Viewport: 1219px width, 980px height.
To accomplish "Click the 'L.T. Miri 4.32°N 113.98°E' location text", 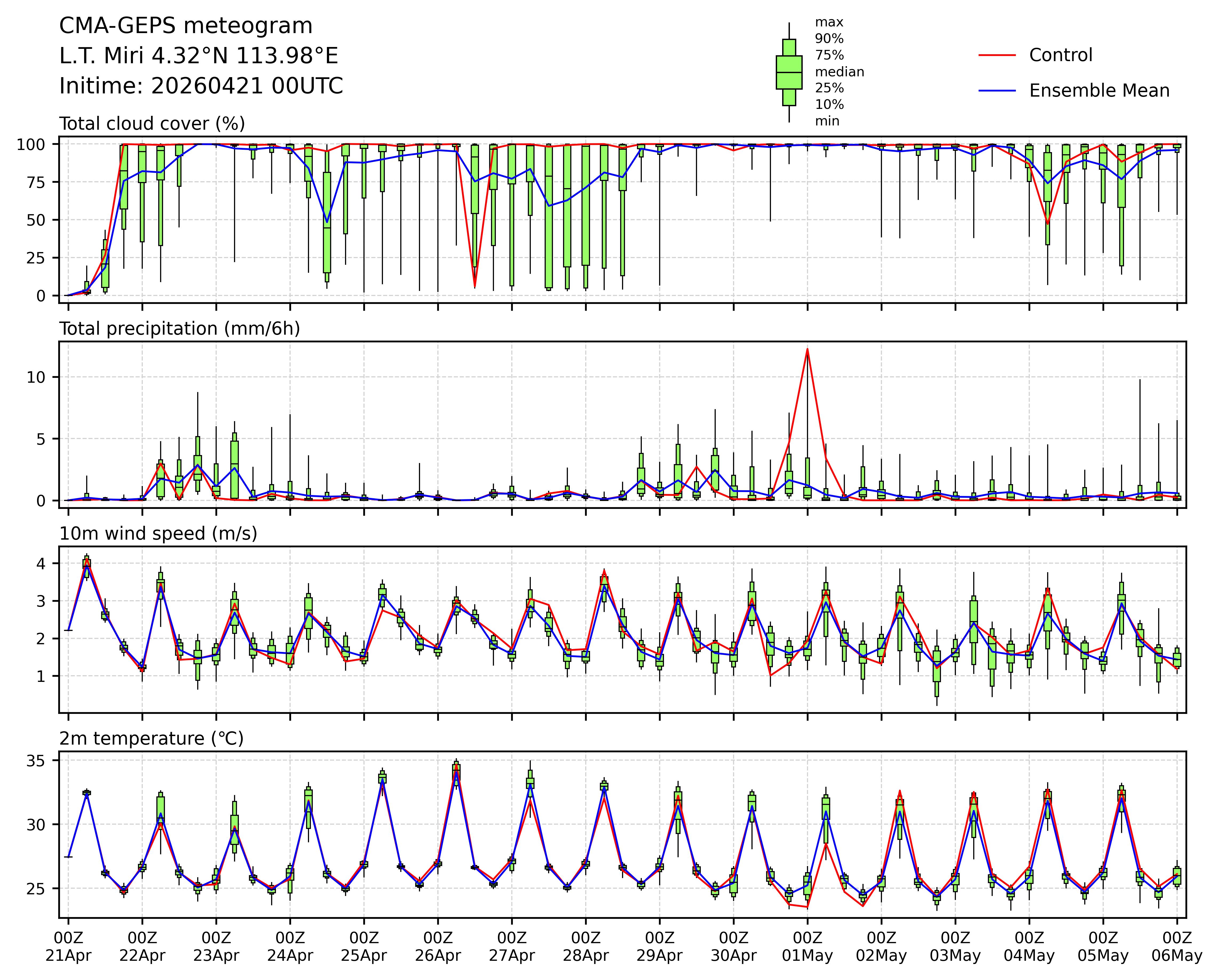I will (x=199, y=56).
